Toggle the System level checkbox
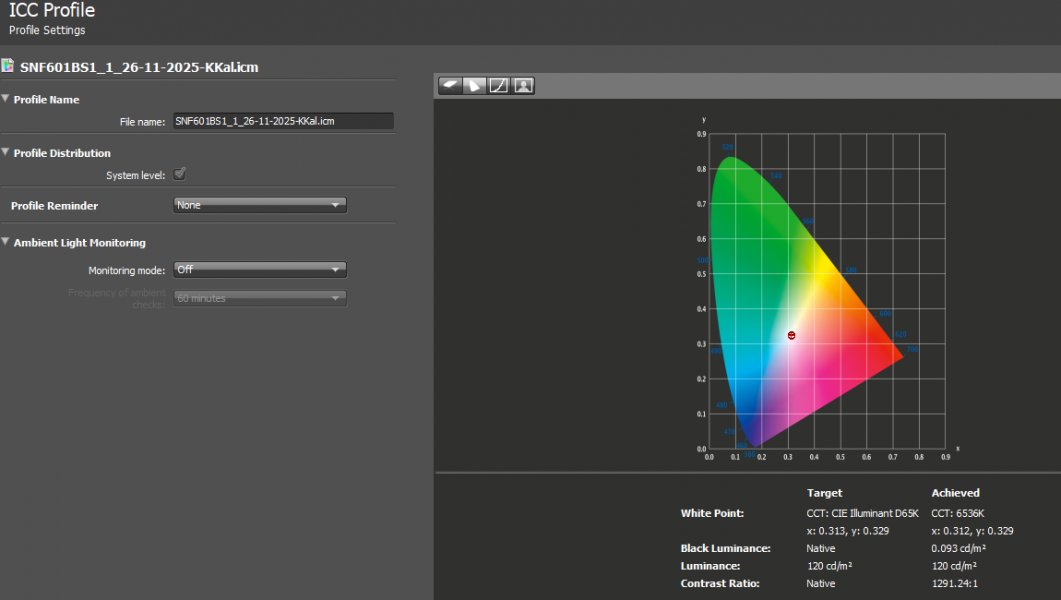Screen dimensions: 1061x600 pos(180,175)
